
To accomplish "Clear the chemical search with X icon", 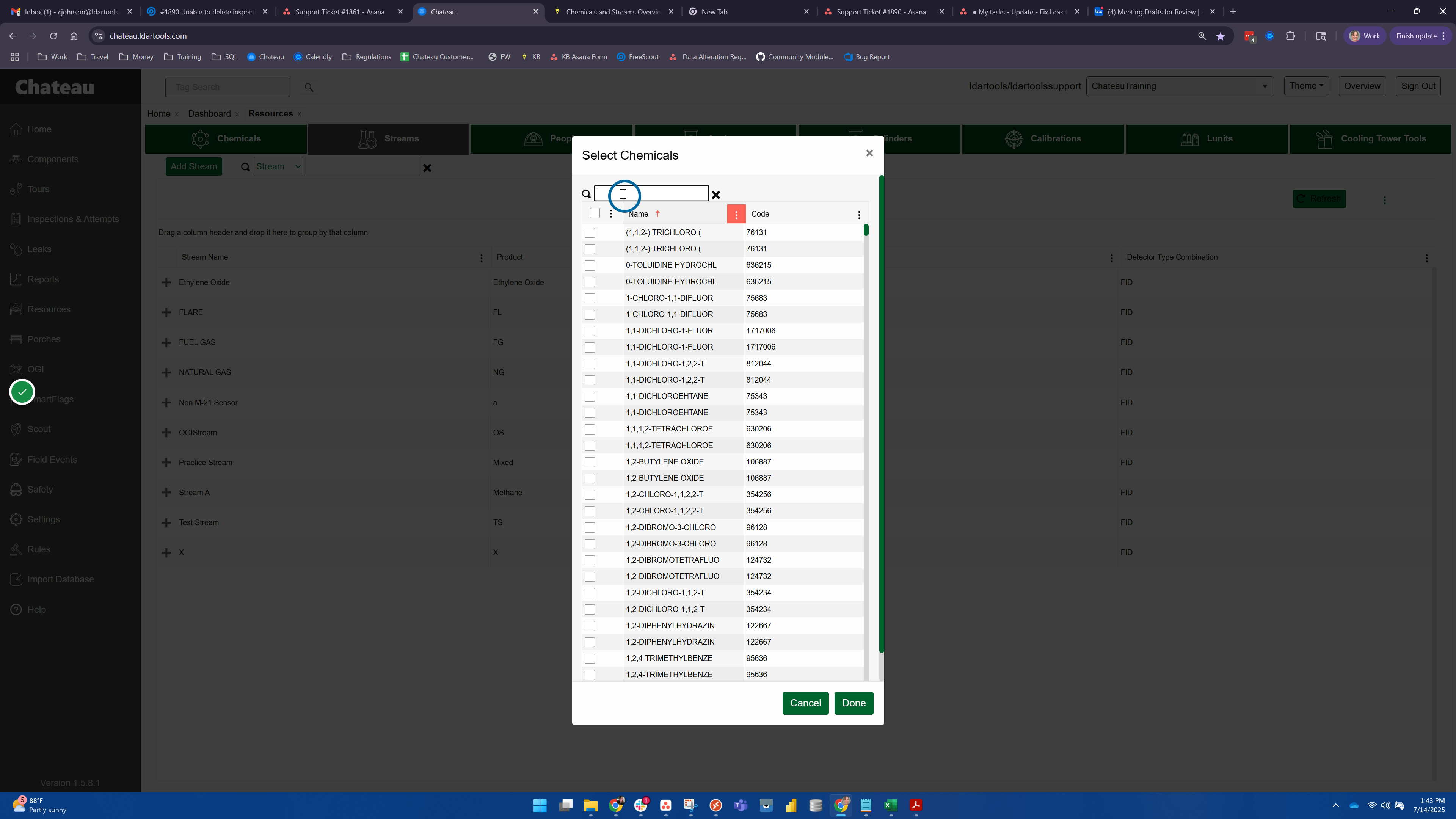I will tap(715, 195).
